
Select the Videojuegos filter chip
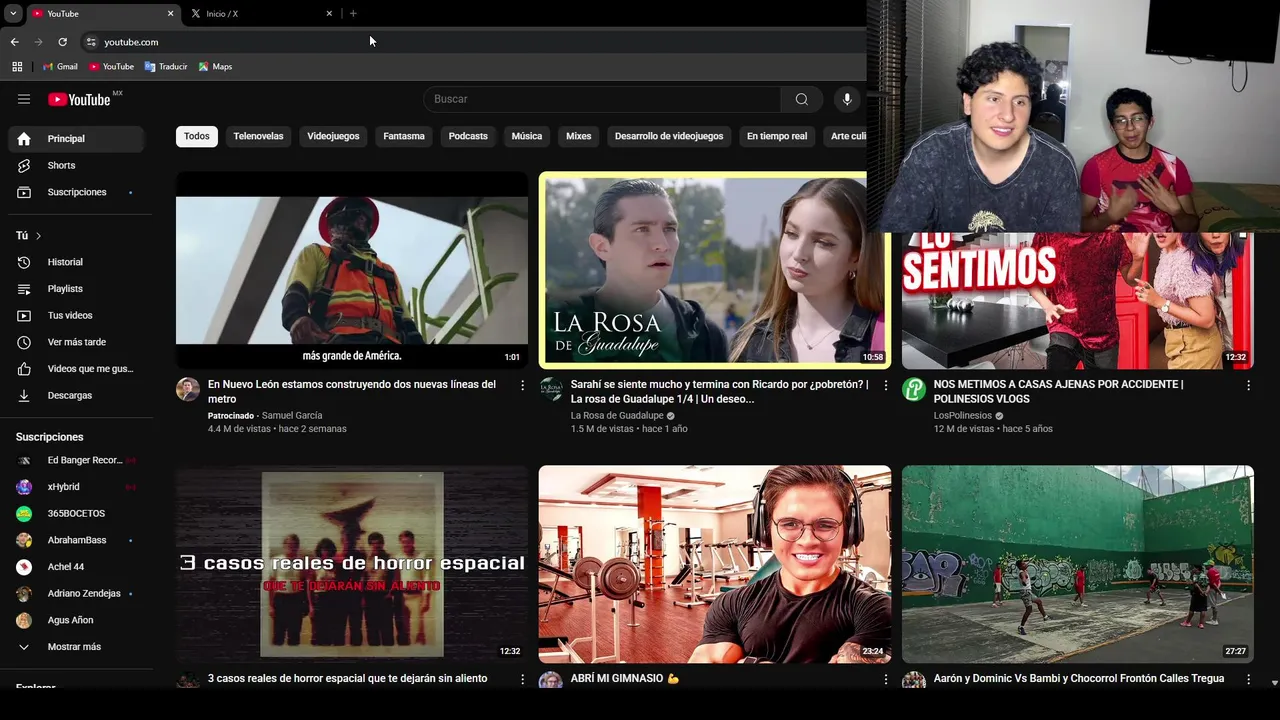[x=333, y=136]
